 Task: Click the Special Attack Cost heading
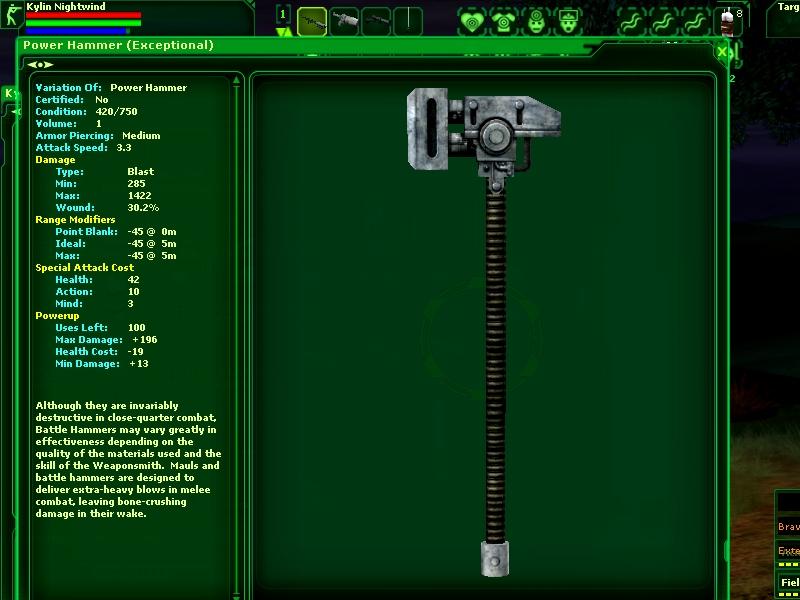click(x=85, y=267)
